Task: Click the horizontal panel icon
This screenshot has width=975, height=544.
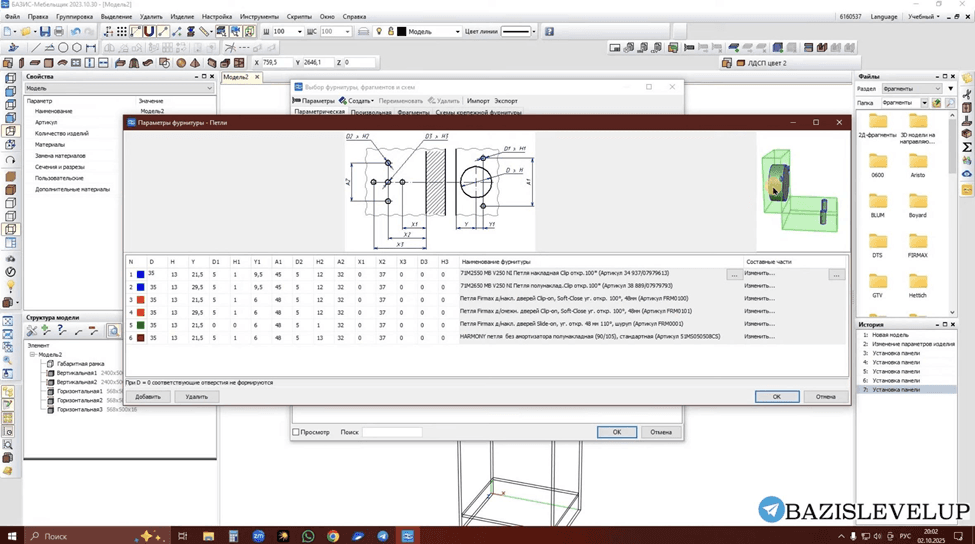Action: (x=35, y=63)
